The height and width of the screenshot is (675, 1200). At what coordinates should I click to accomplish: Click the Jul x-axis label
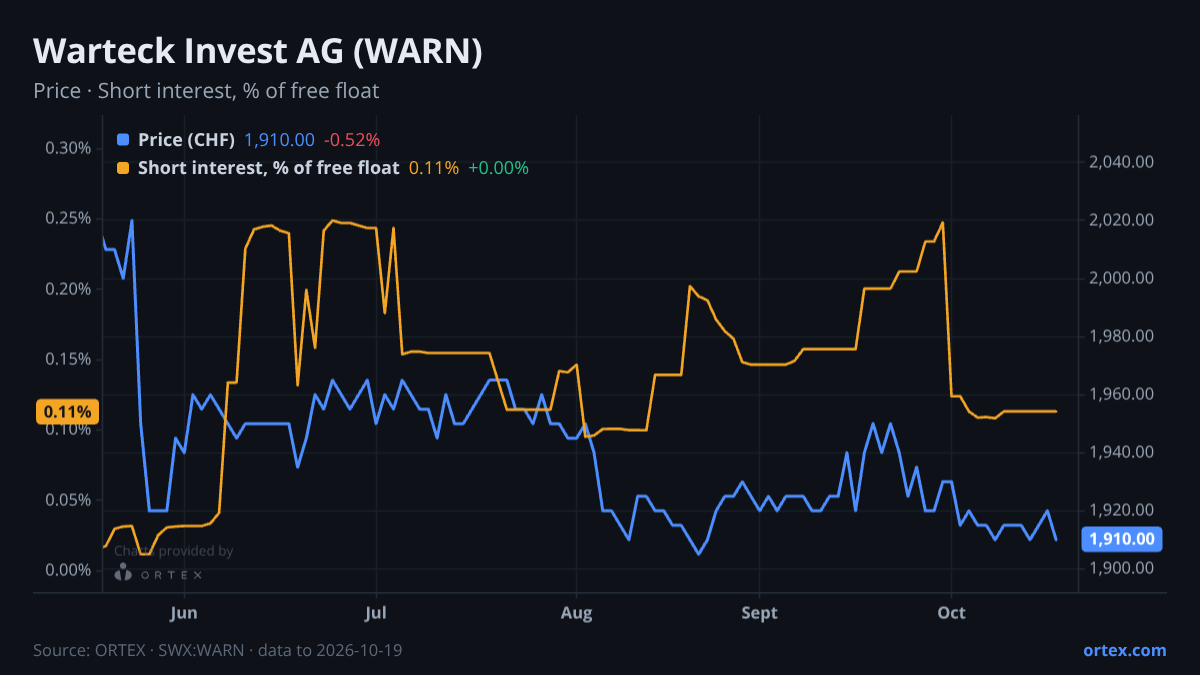(x=376, y=613)
